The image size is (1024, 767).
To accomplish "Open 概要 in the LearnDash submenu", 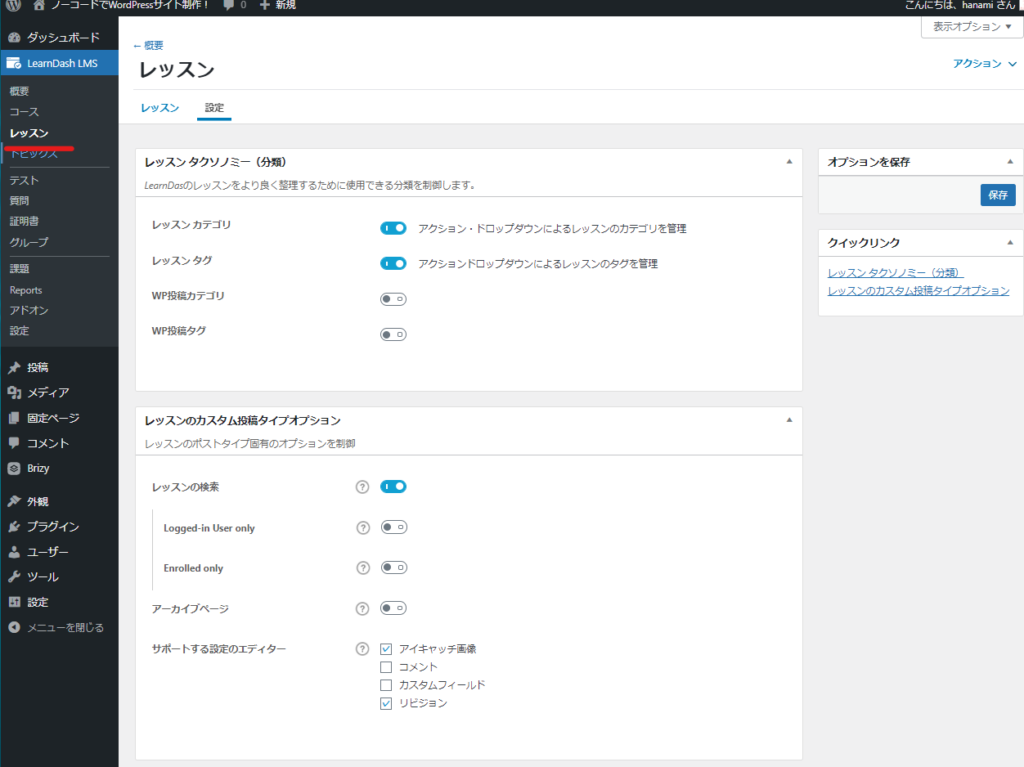I will click(x=19, y=91).
